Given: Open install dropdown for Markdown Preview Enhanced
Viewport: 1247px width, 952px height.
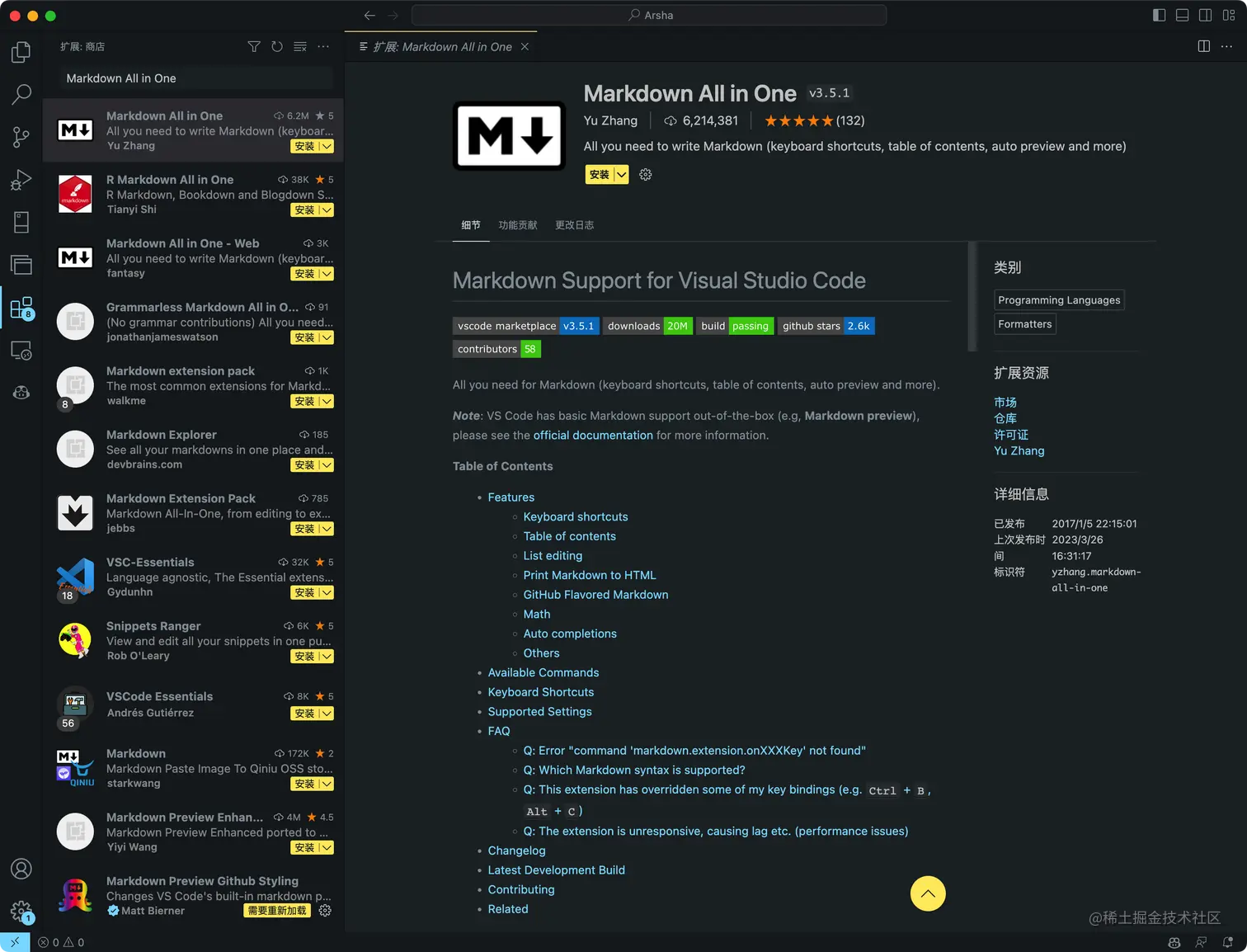Looking at the screenshot, I should (x=327, y=848).
